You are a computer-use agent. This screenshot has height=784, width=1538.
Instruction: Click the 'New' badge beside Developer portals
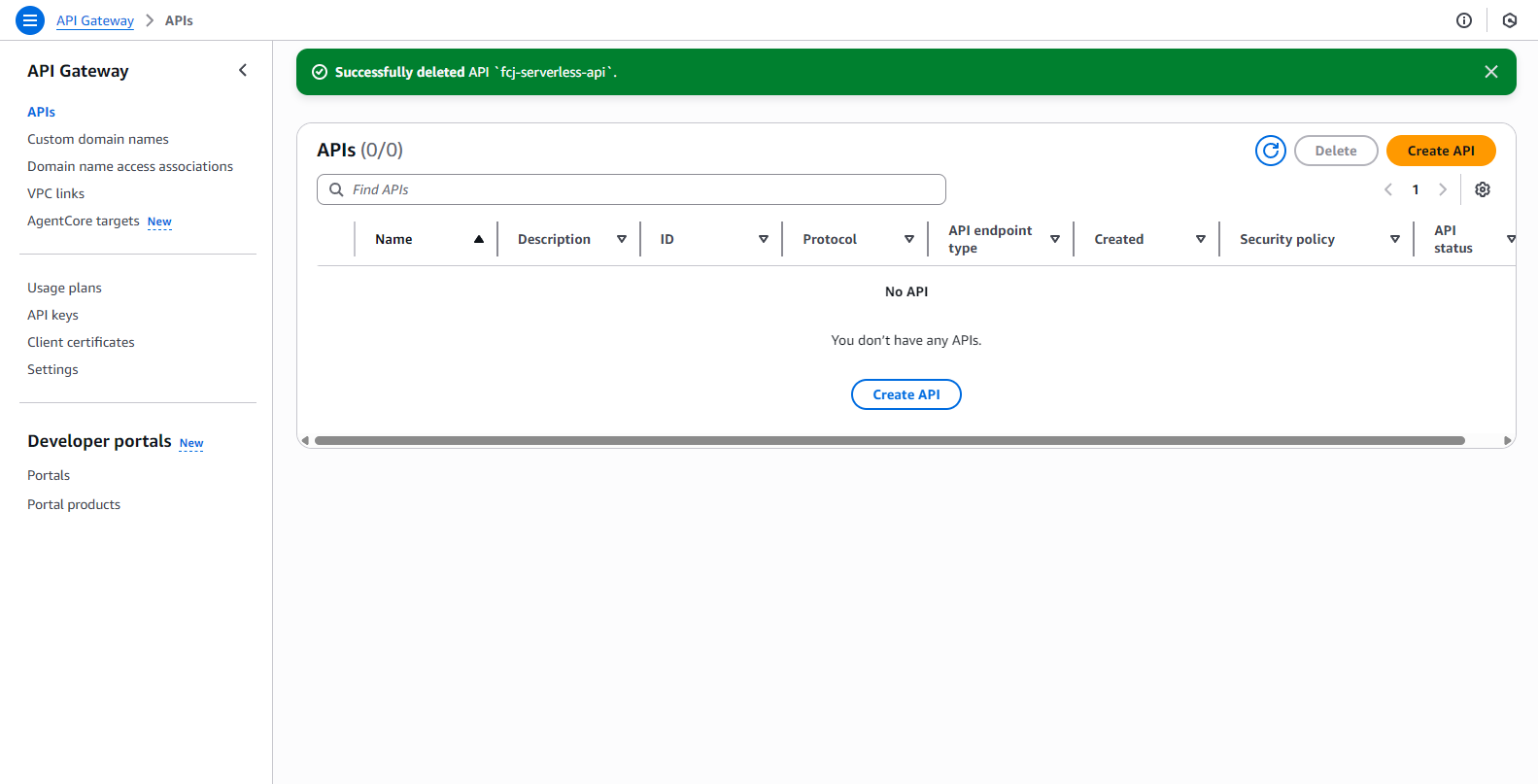click(191, 443)
